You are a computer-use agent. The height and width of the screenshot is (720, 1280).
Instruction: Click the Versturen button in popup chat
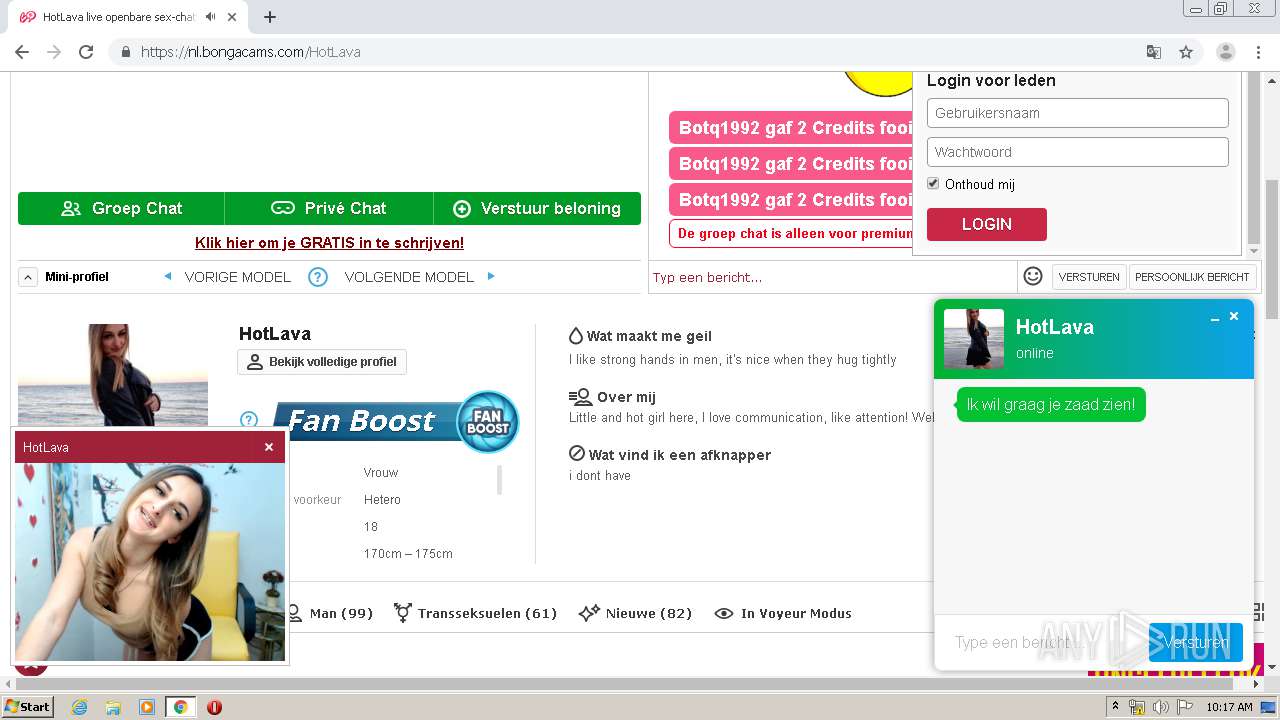(1196, 642)
